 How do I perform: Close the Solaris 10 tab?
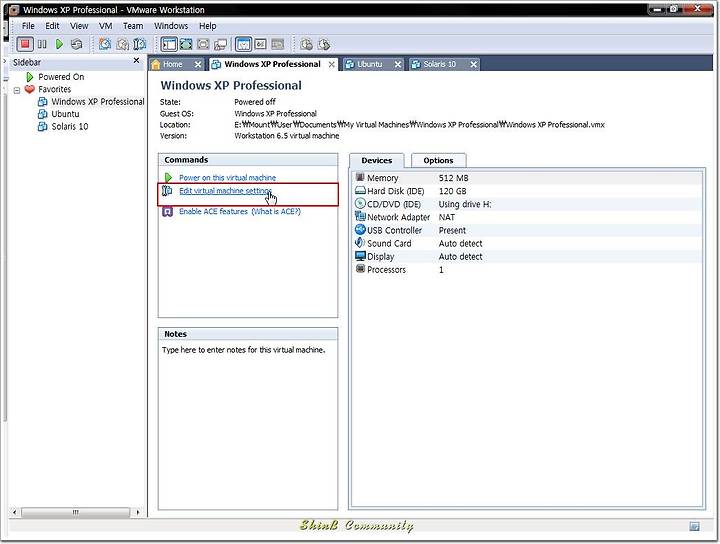[x=473, y=64]
